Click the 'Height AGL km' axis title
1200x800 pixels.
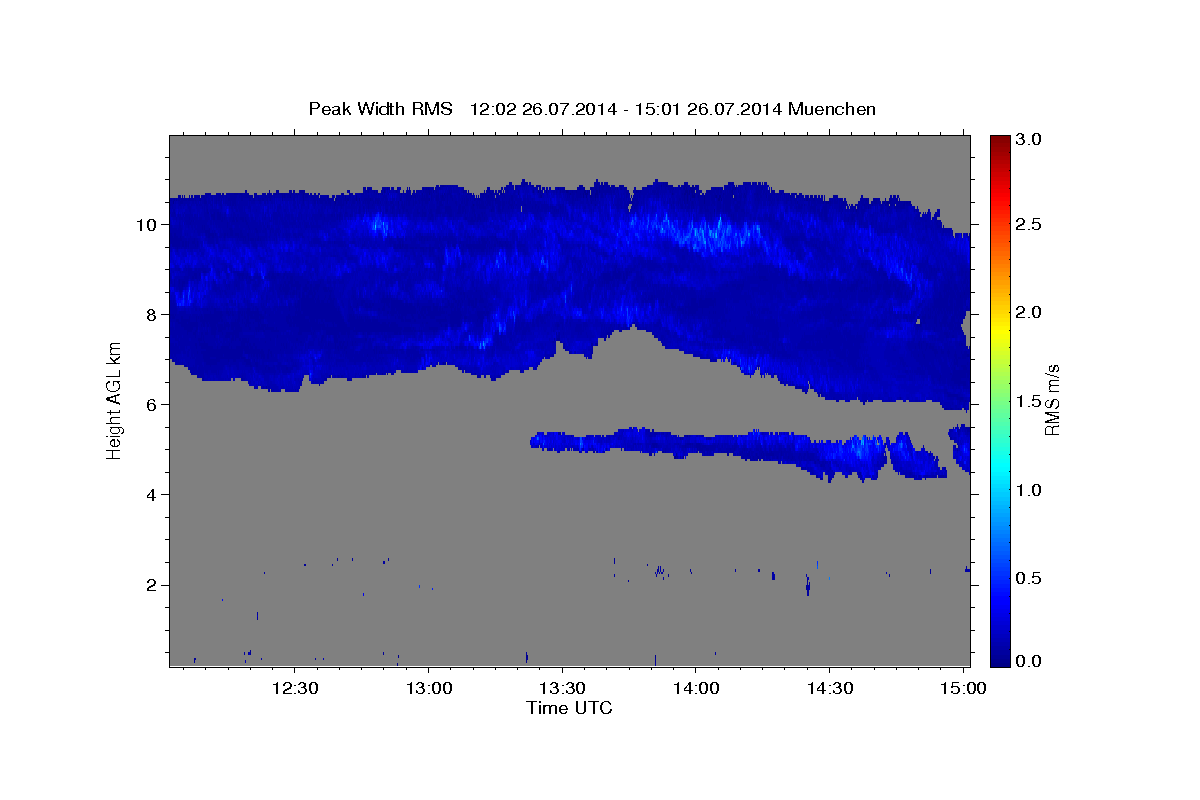pos(115,400)
